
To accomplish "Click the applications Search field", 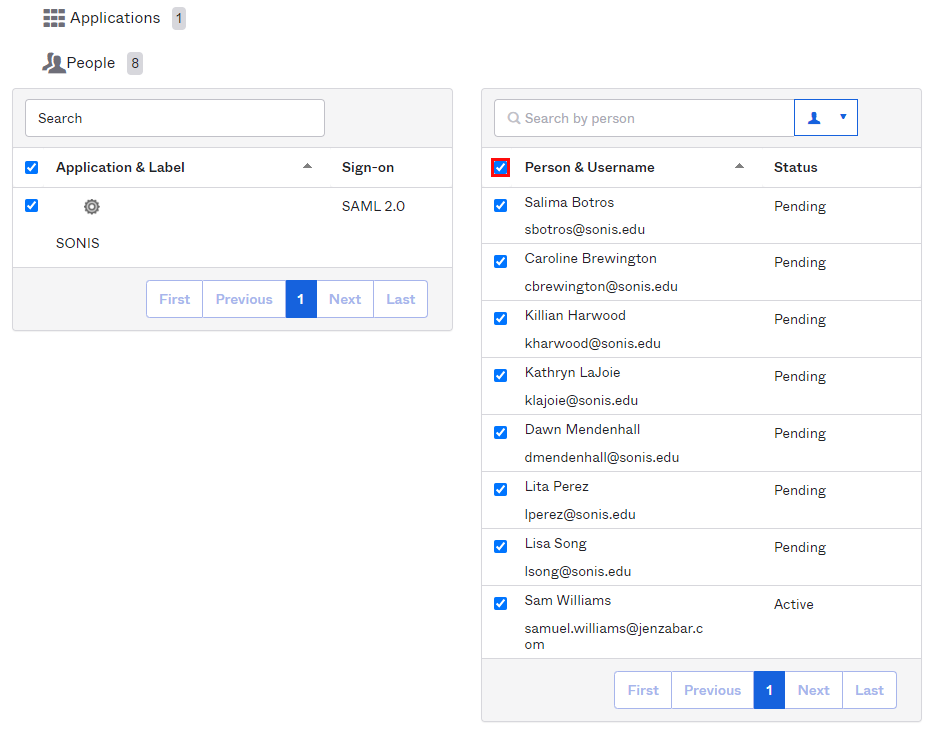I will pyautogui.click(x=175, y=118).
